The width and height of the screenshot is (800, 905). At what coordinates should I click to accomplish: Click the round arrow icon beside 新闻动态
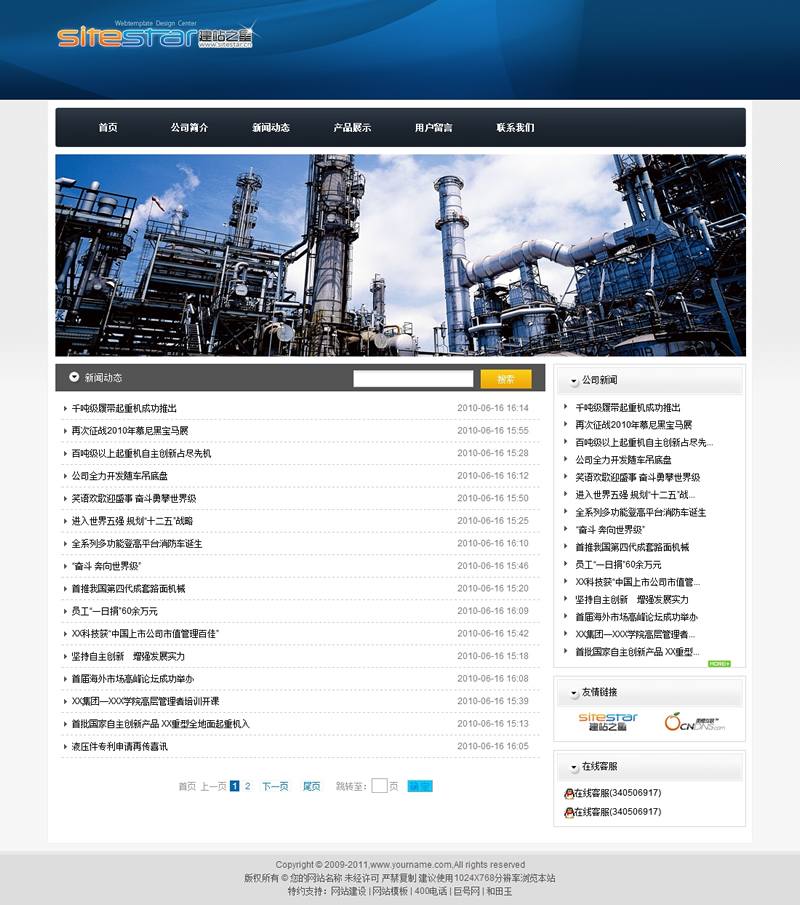pos(74,378)
